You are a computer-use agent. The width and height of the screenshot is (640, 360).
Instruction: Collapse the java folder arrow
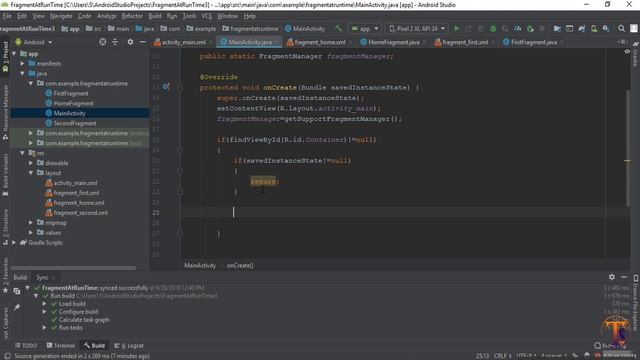[x=22, y=73]
